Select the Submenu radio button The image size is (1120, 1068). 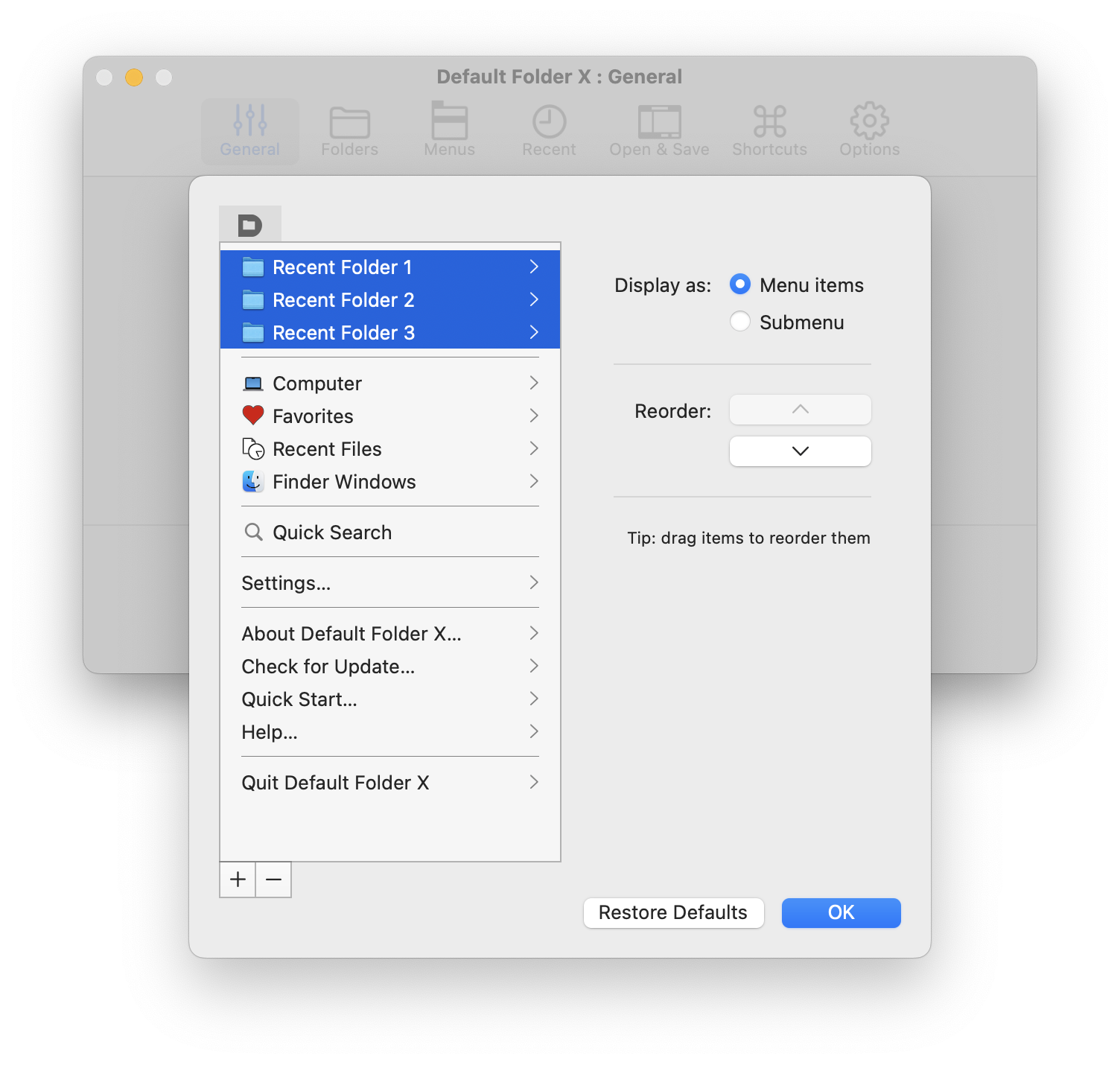pyautogui.click(x=739, y=322)
